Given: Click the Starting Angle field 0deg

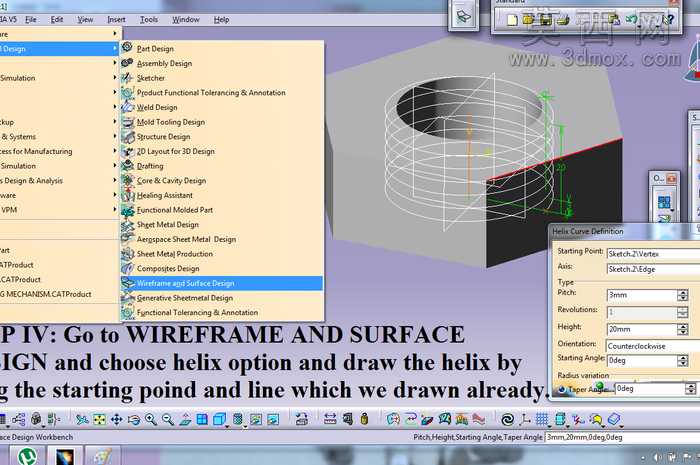Looking at the screenshot, I should (642, 360).
